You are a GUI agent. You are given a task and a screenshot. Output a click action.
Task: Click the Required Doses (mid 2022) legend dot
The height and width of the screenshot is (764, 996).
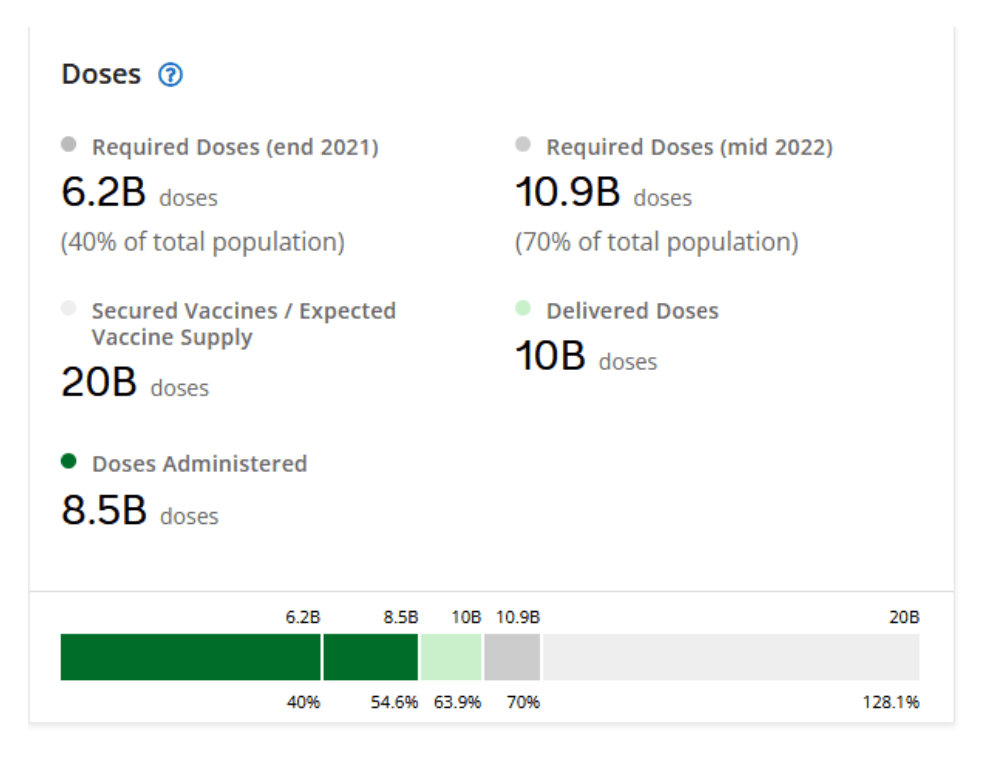(x=522, y=145)
